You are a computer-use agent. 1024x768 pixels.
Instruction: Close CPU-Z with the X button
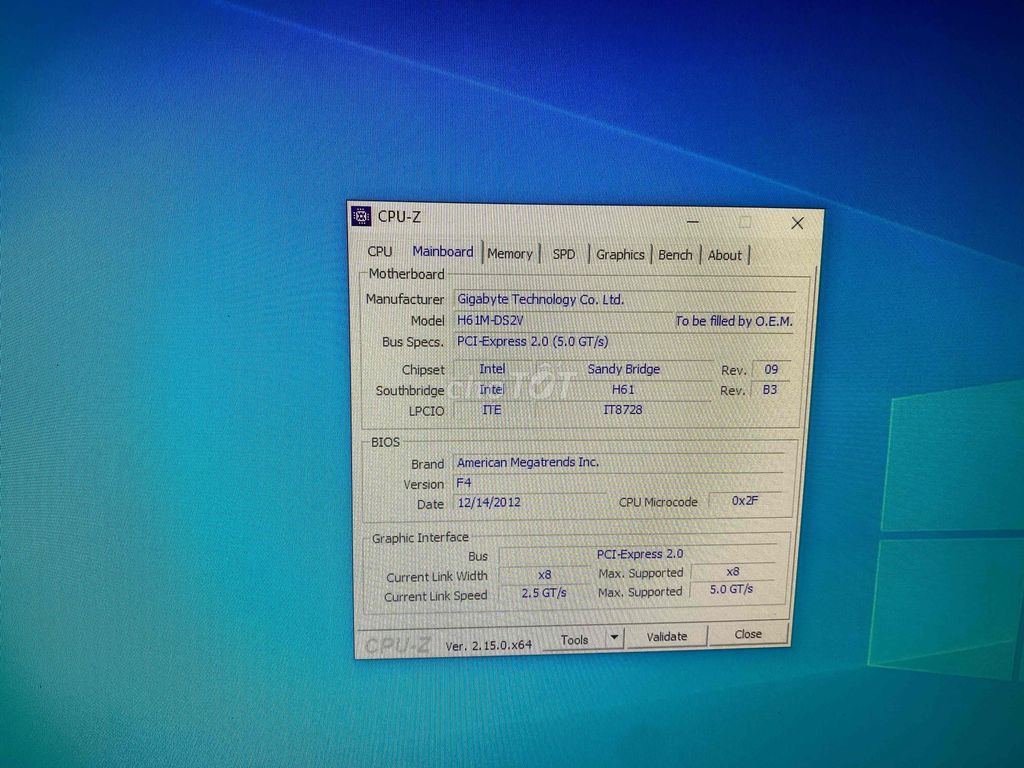pos(797,223)
